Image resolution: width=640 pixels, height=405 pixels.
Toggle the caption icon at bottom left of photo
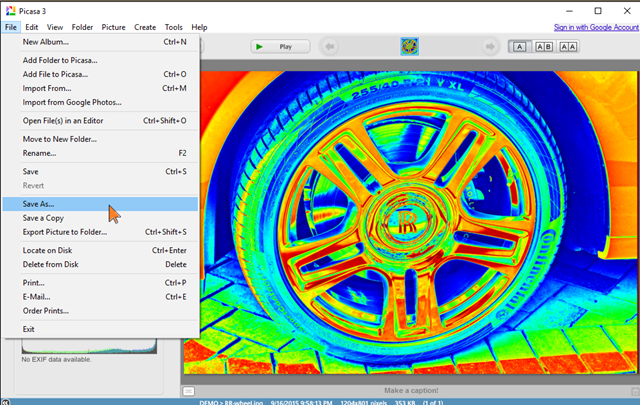[x=188, y=389]
